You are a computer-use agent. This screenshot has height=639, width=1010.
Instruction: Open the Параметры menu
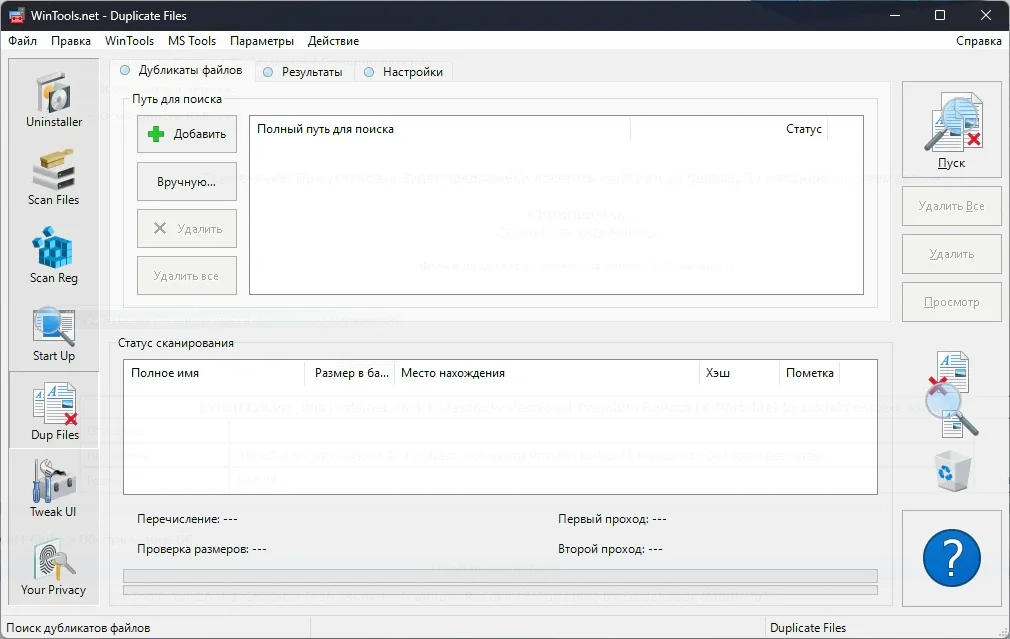click(261, 41)
